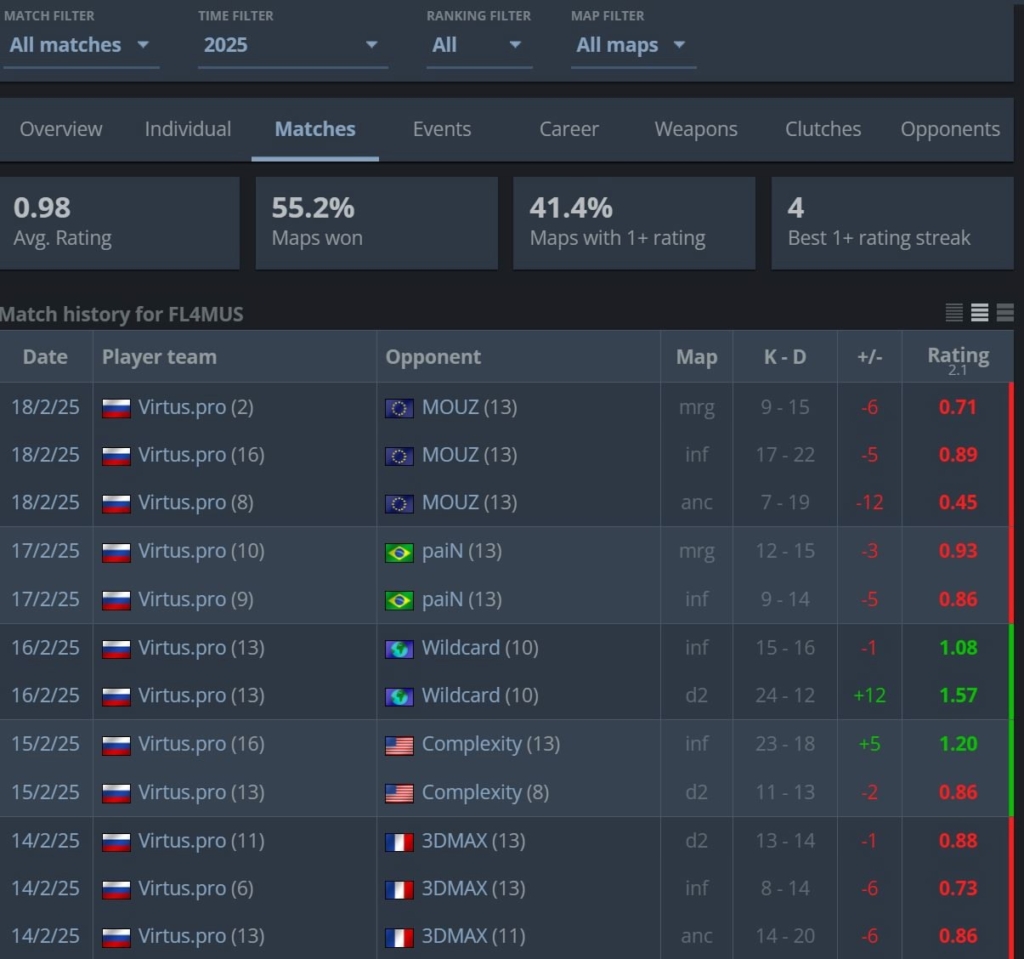The width and height of the screenshot is (1024, 959).
Task: Click the 17 - 22 K-D value
Action: pyautogui.click(x=785, y=455)
